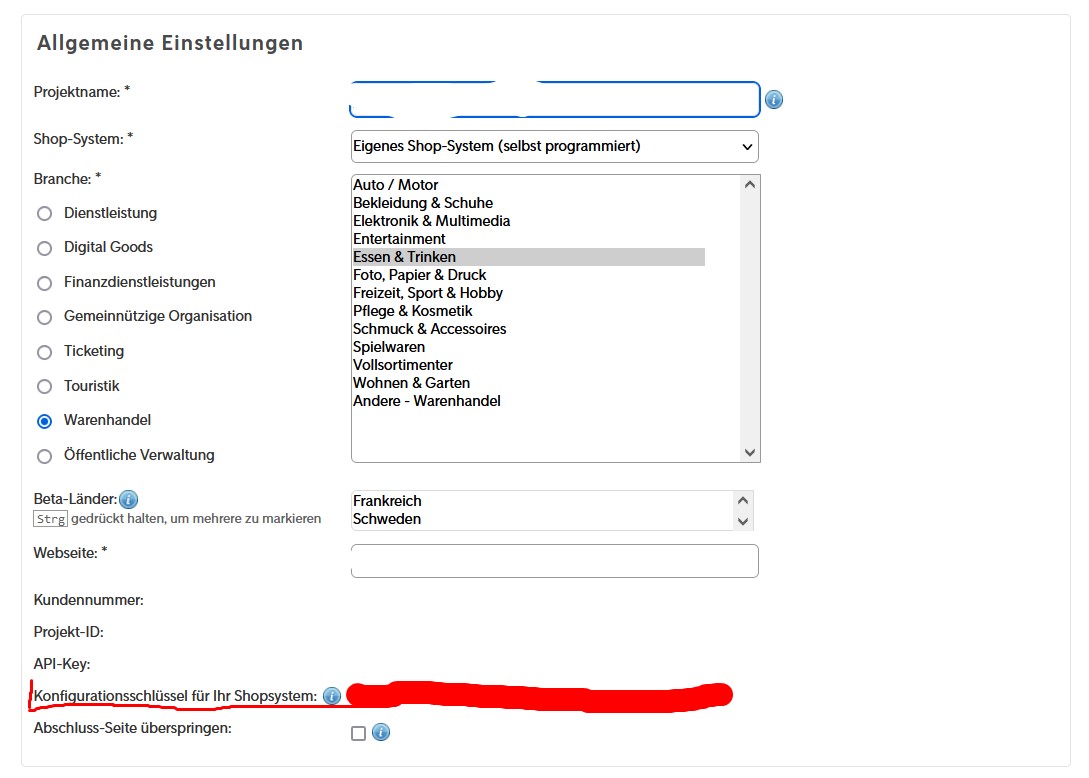Select Öffentliche Verwaltung radio button
Screen dimensions: 1089x778
pos(44,456)
